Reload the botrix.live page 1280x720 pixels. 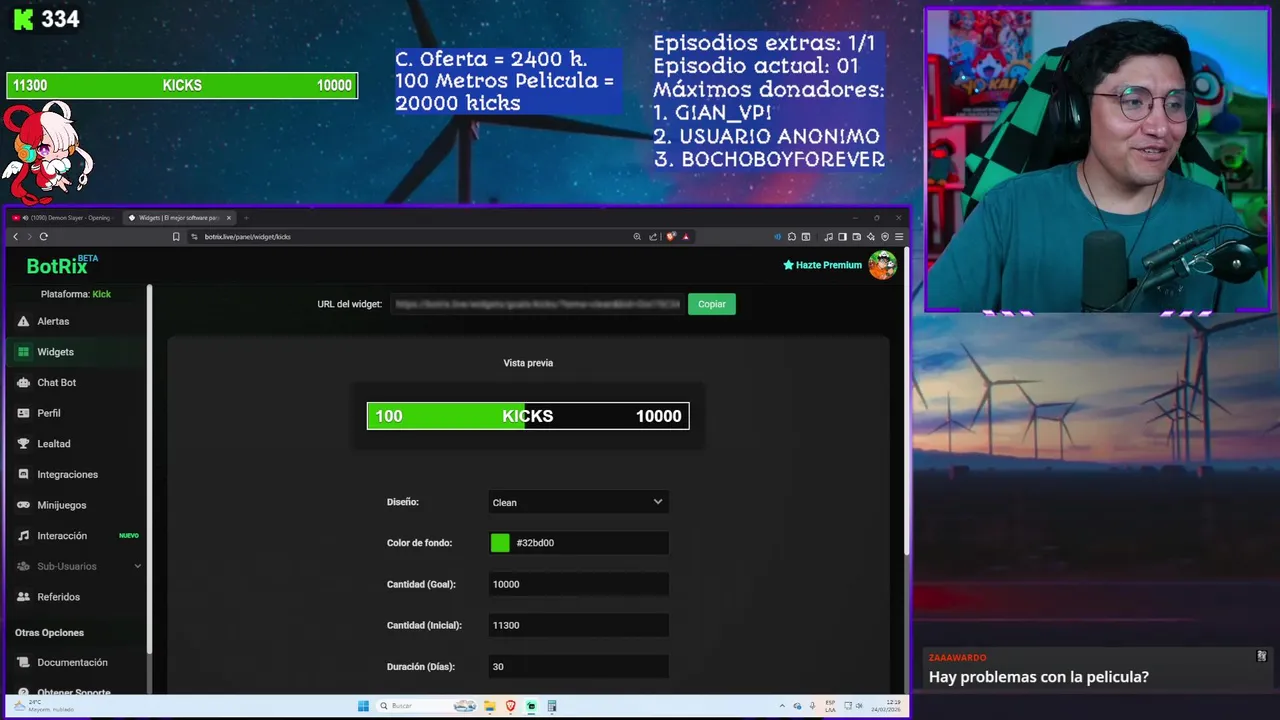click(x=43, y=237)
